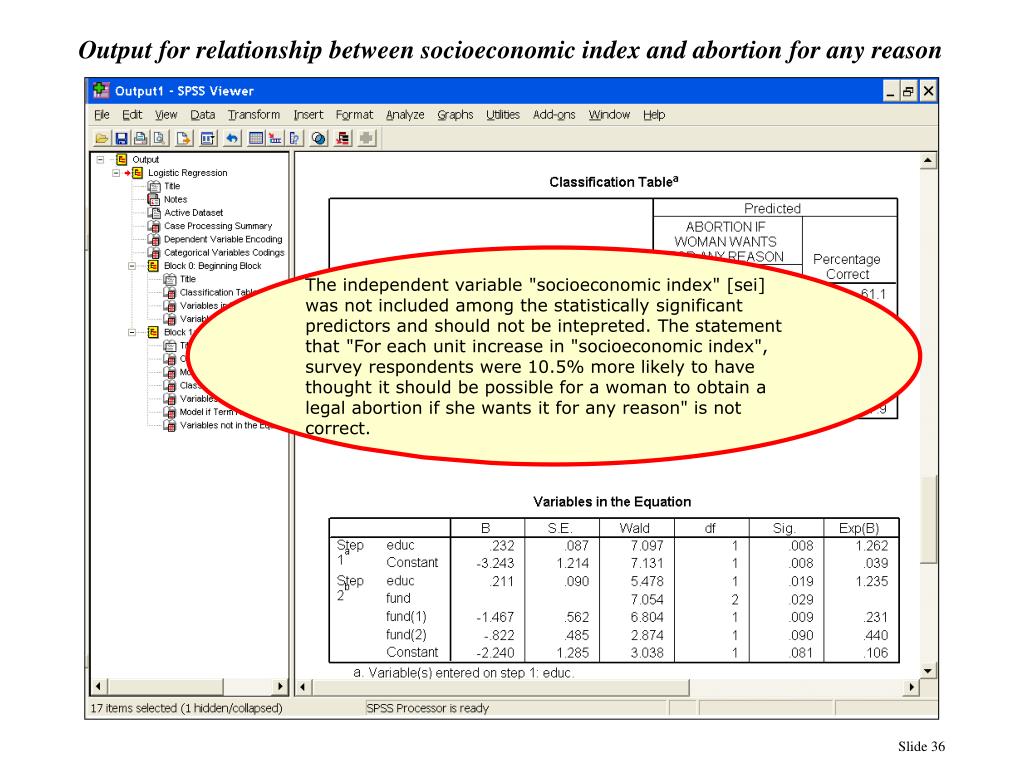Image resolution: width=1024 pixels, height=768 pixels.
Task: Click the output pane horizontal scrollbar thumb
Action: tap(500, 687)
